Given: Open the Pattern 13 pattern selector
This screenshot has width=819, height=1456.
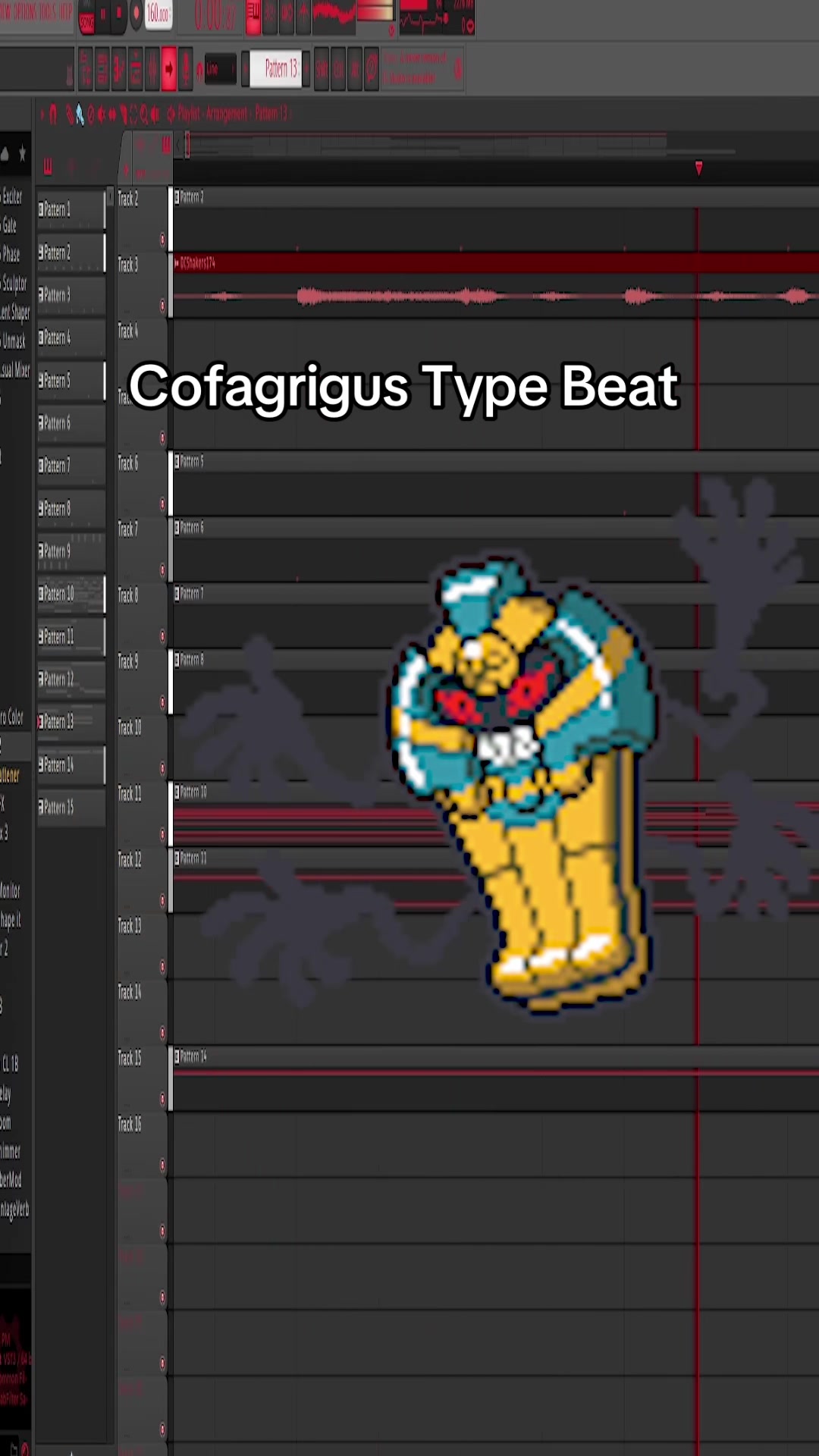Looking at the screenshot, I should [275, 68].
